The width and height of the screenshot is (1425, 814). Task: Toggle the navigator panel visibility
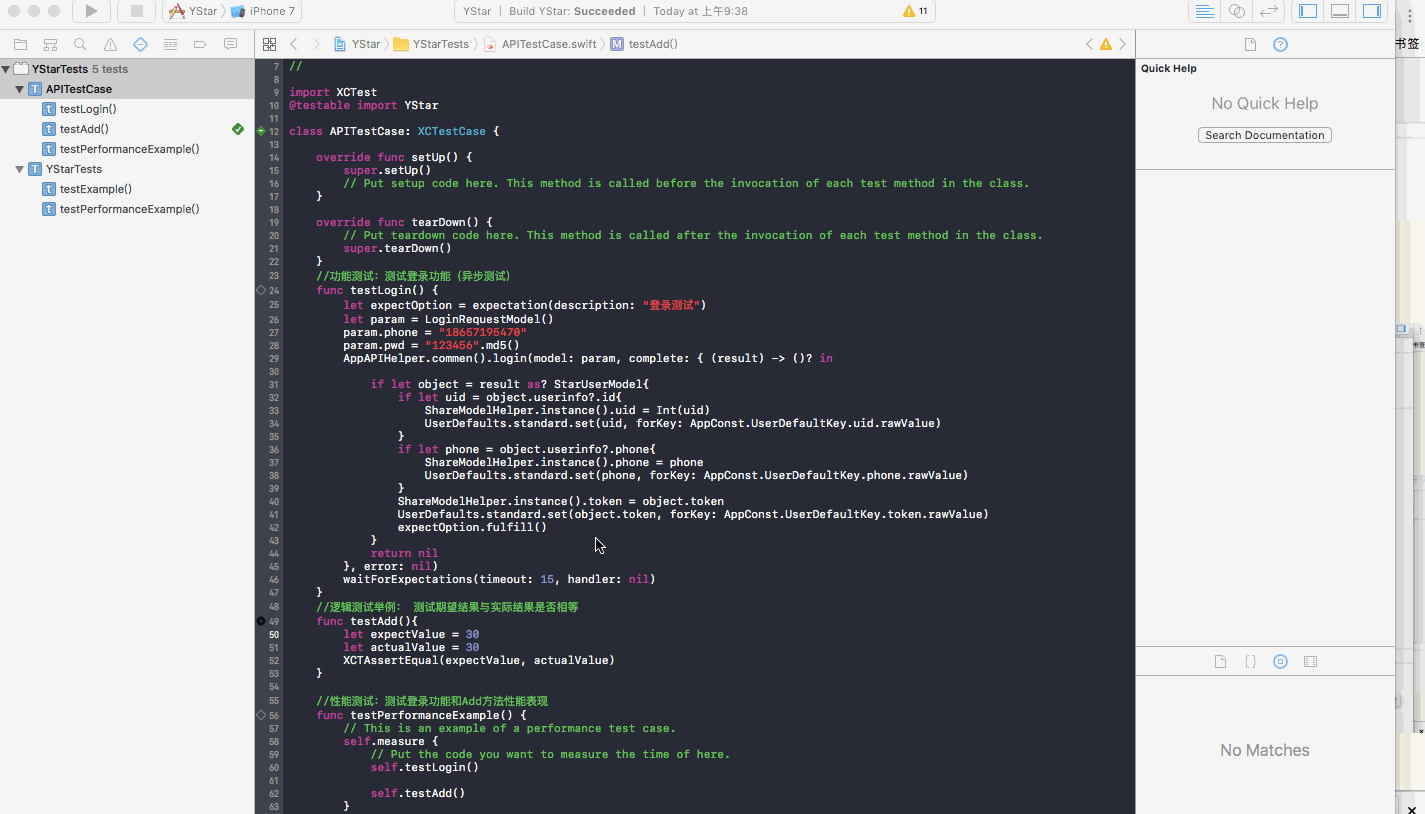pyautogui.click(x=1308, y=11)
